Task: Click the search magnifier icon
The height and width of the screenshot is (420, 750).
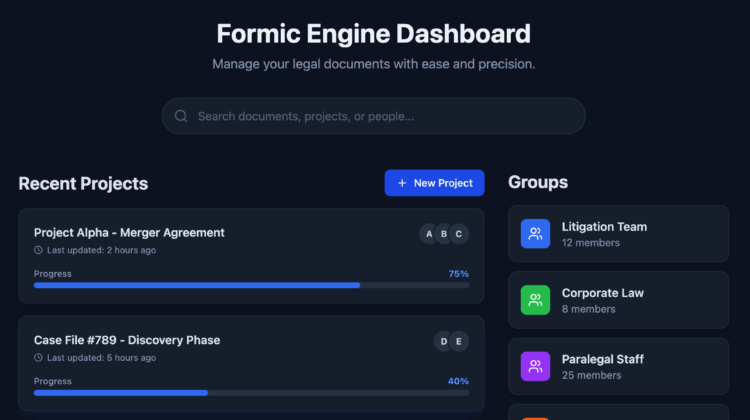Action: [x=181, y=116]
